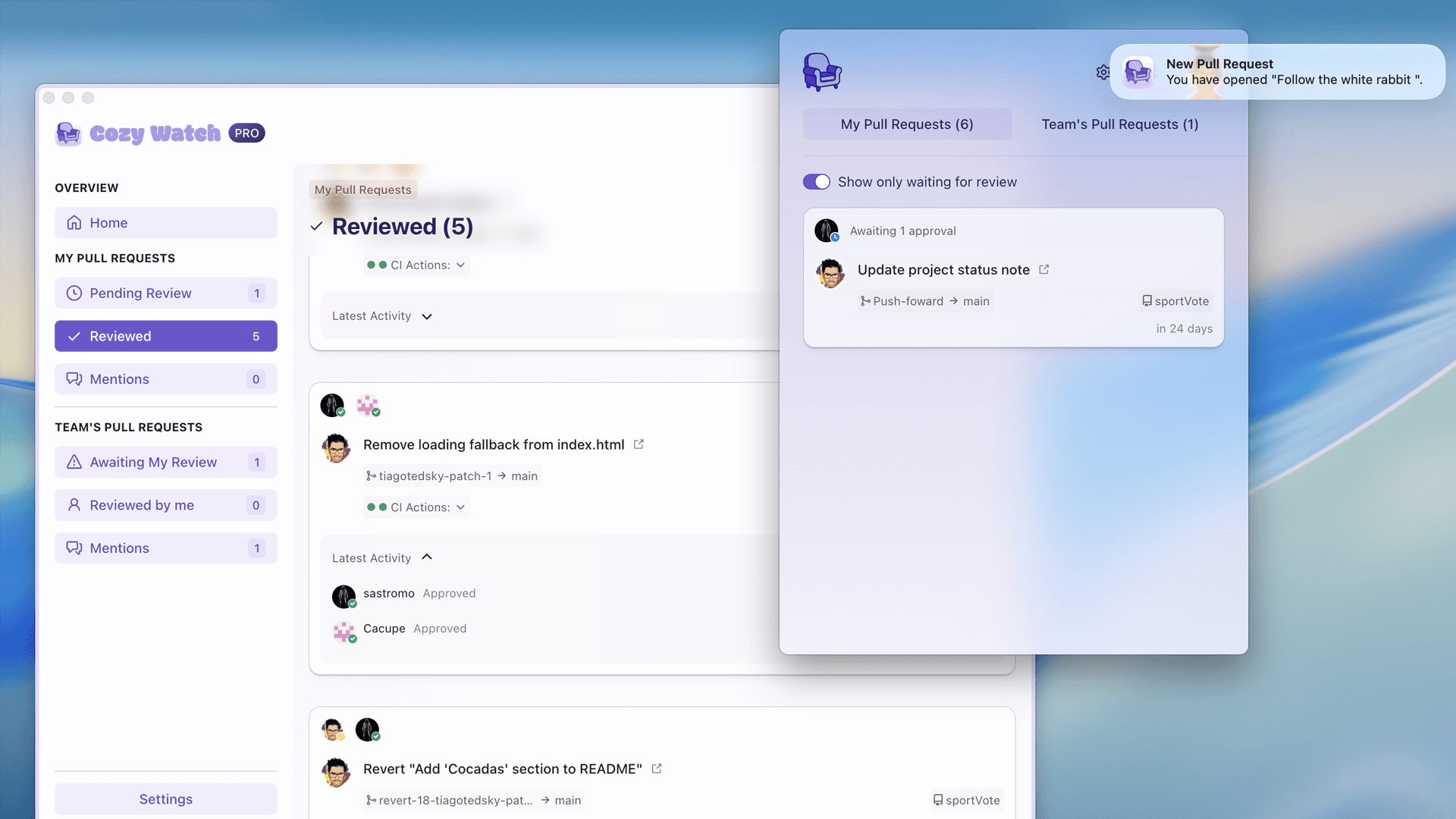1456x819 pixels.
Task: Expand the CI Actions dropdown for Remove loading fallback
Action: [x=462, y=507]
